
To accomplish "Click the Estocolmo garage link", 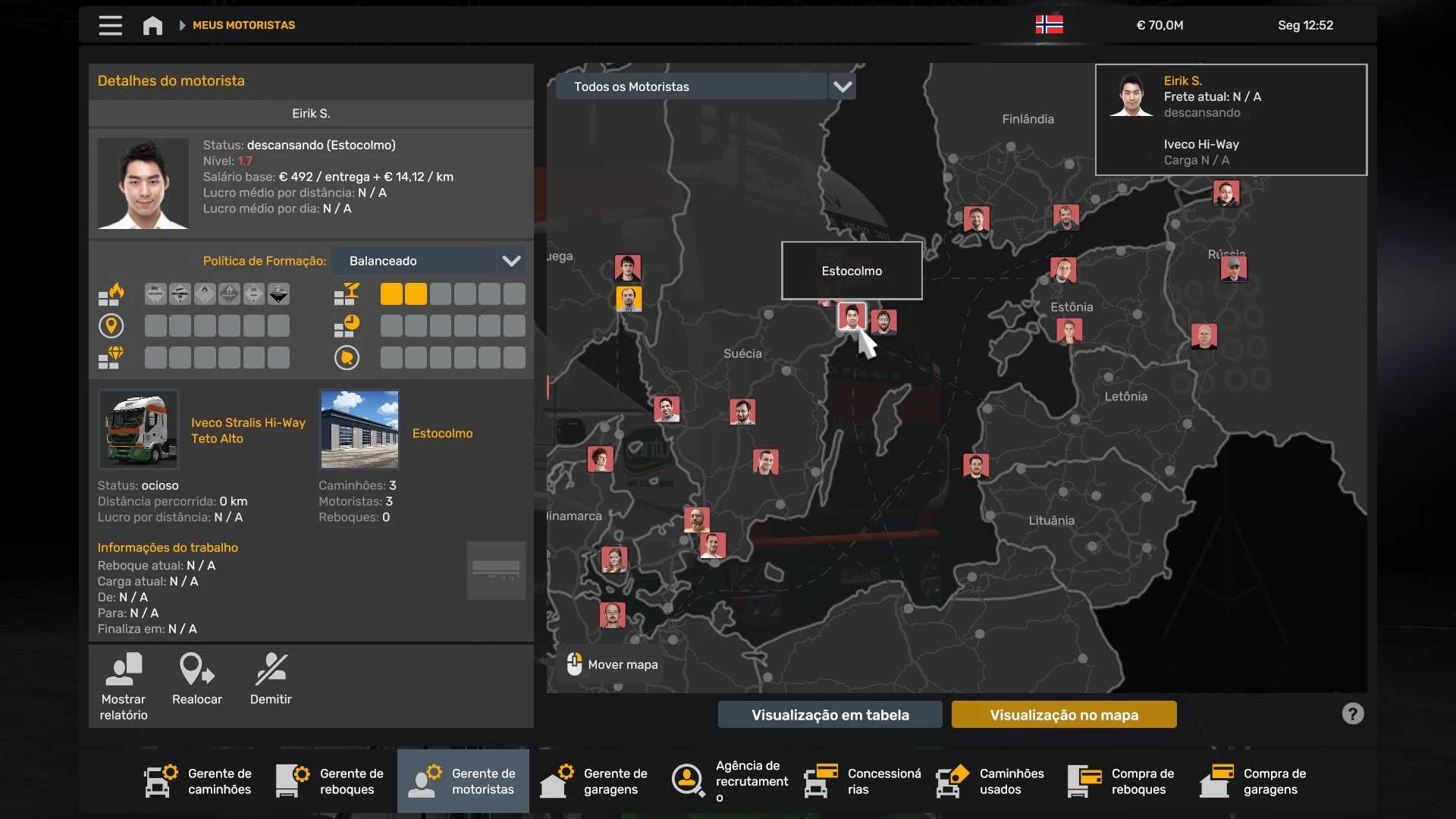I will [442, 433].
